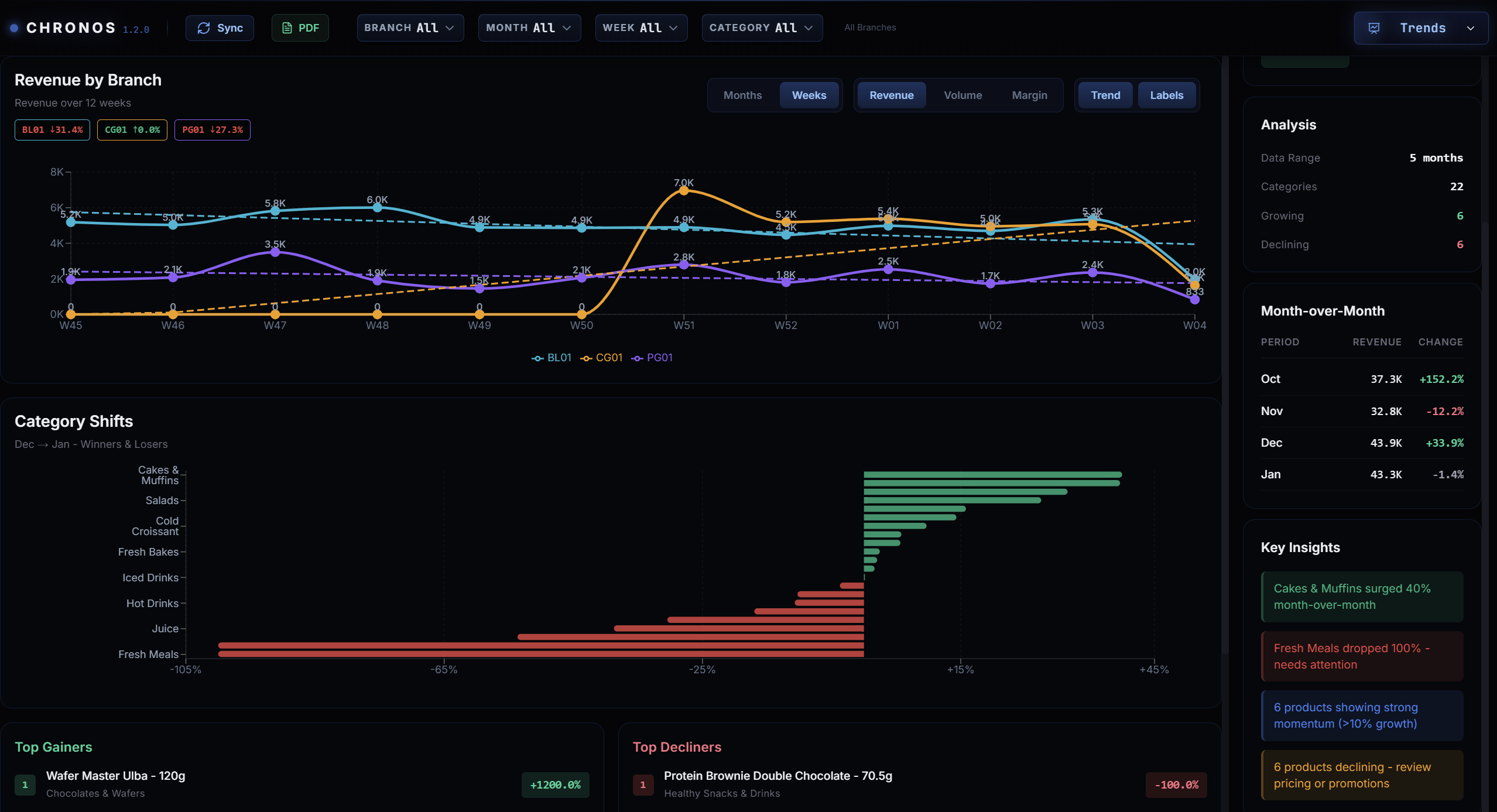Click the PDF export icon

(x=287, y=28)
